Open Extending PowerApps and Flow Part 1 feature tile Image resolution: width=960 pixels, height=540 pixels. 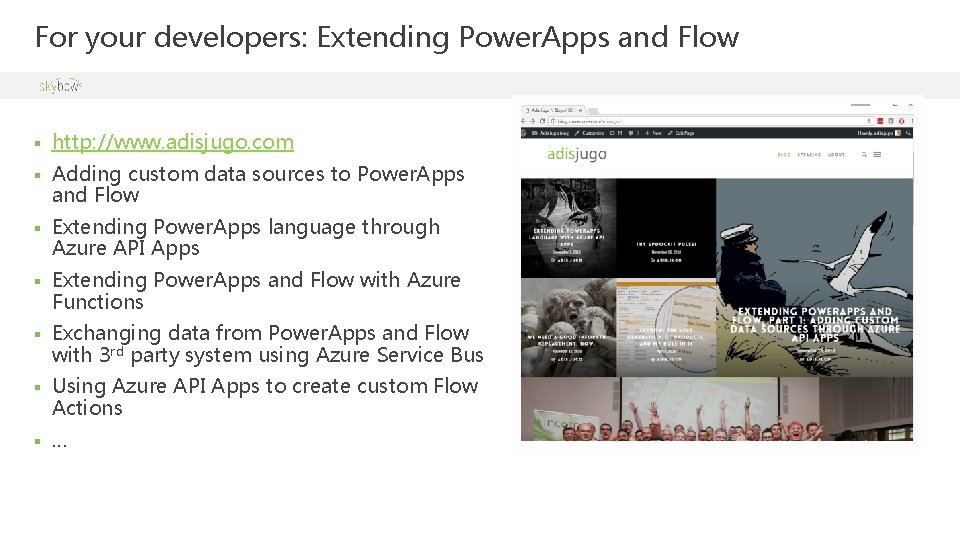click(814, 277)
